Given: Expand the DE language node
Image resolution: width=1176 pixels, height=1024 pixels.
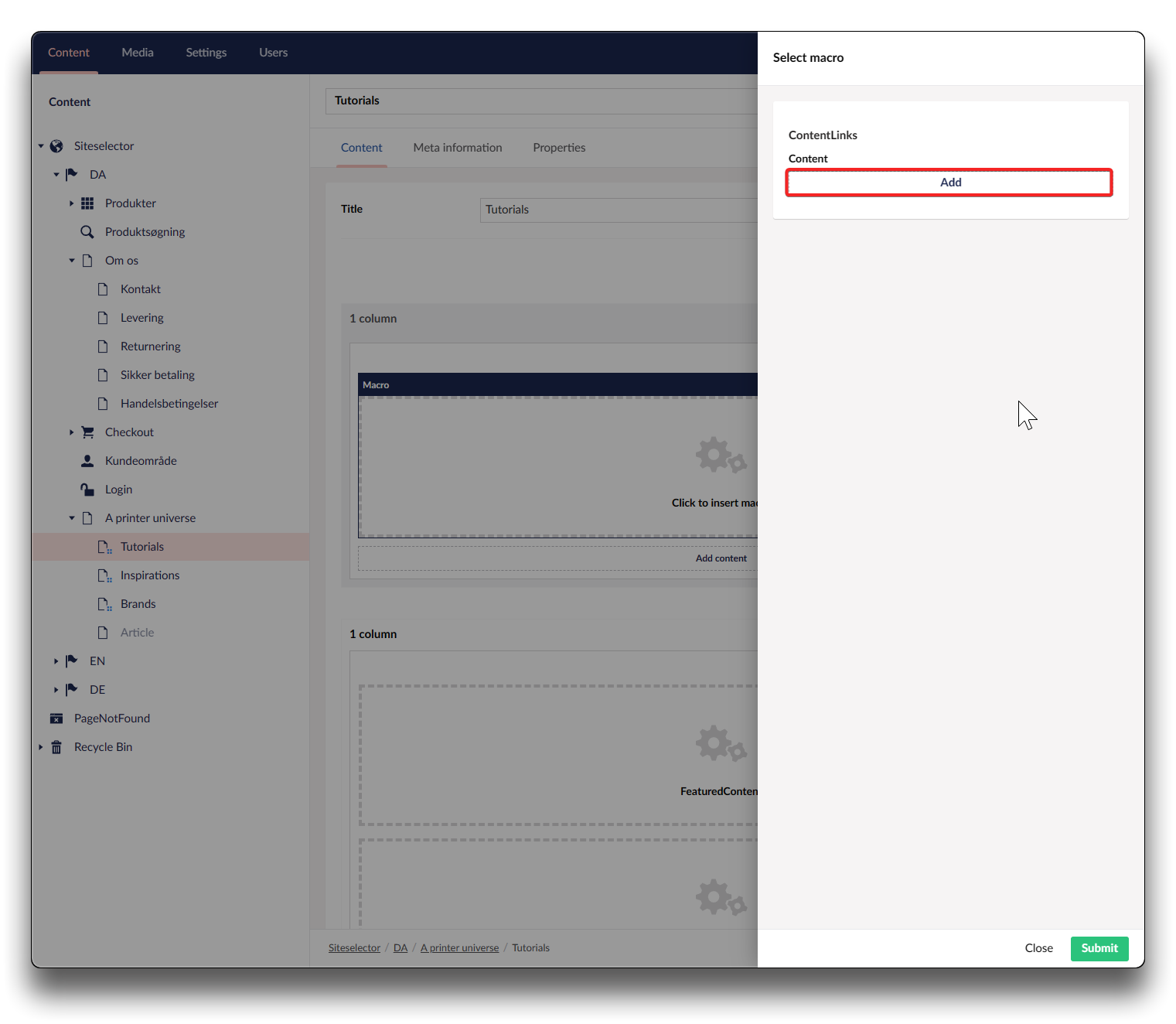Looking at the screenshot, I should point(56,690).
